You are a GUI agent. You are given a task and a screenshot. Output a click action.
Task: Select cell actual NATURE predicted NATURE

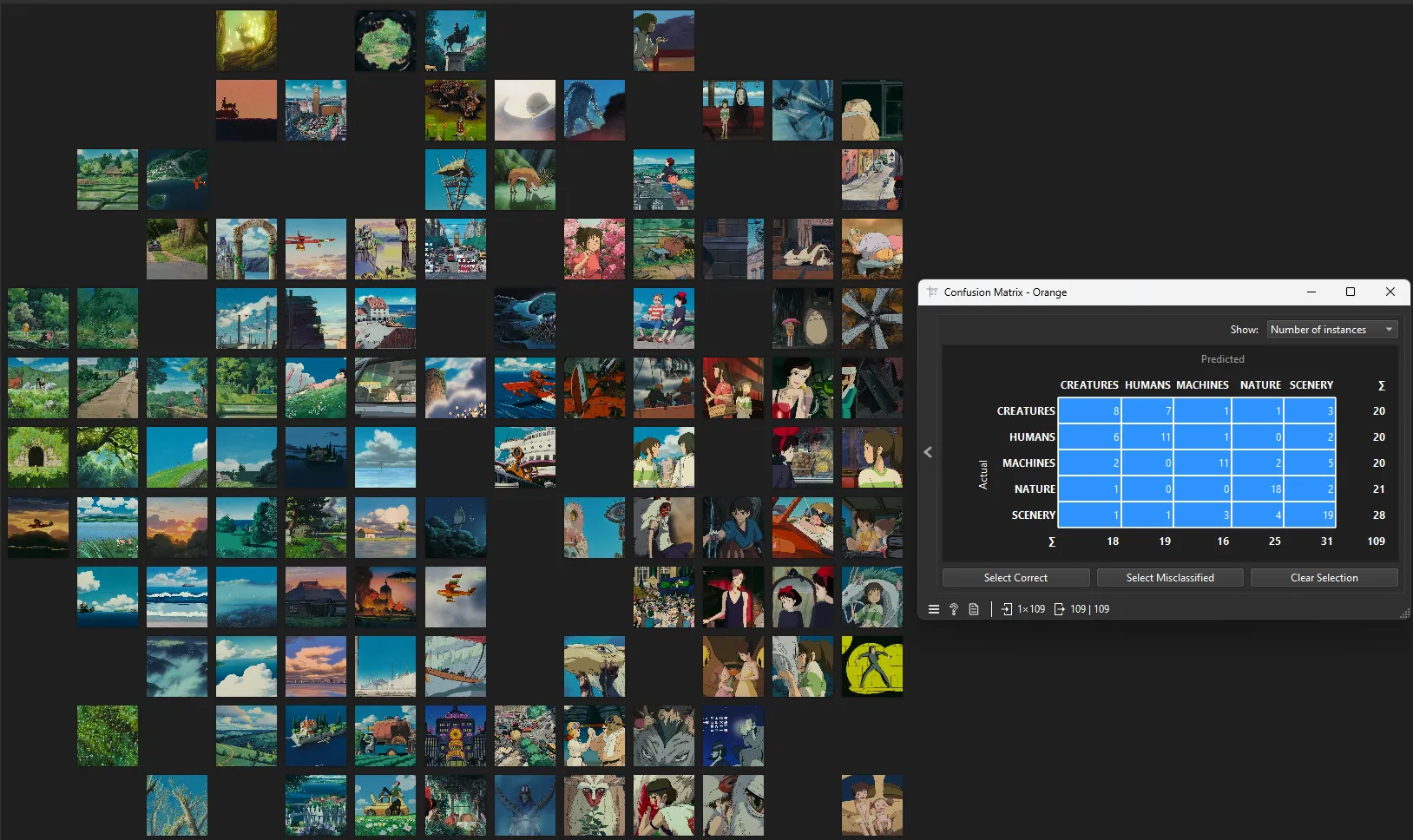click(x=1258, y=489)
